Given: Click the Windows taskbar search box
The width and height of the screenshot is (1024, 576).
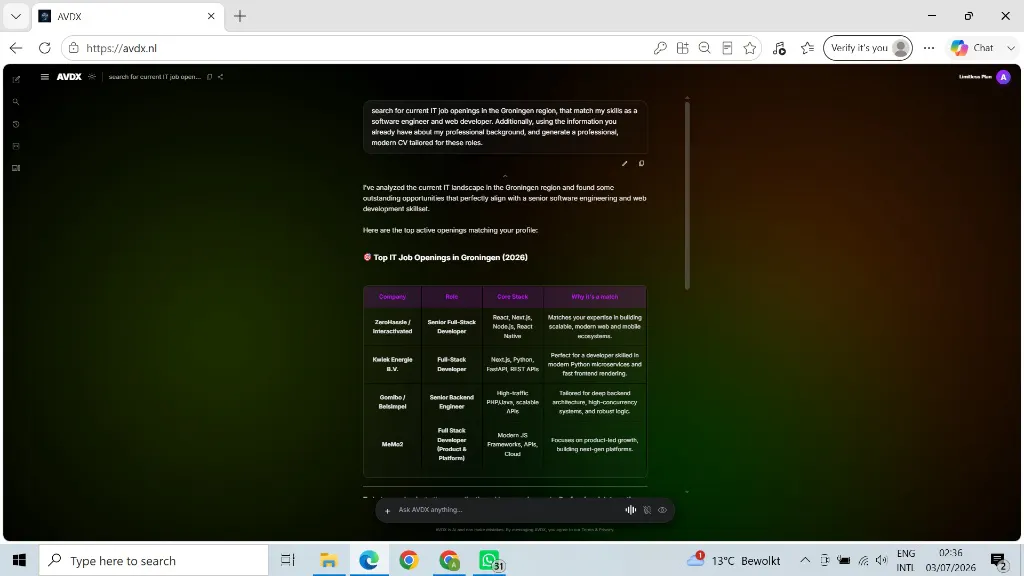Looking at the screenshot, I should (154, 560).
